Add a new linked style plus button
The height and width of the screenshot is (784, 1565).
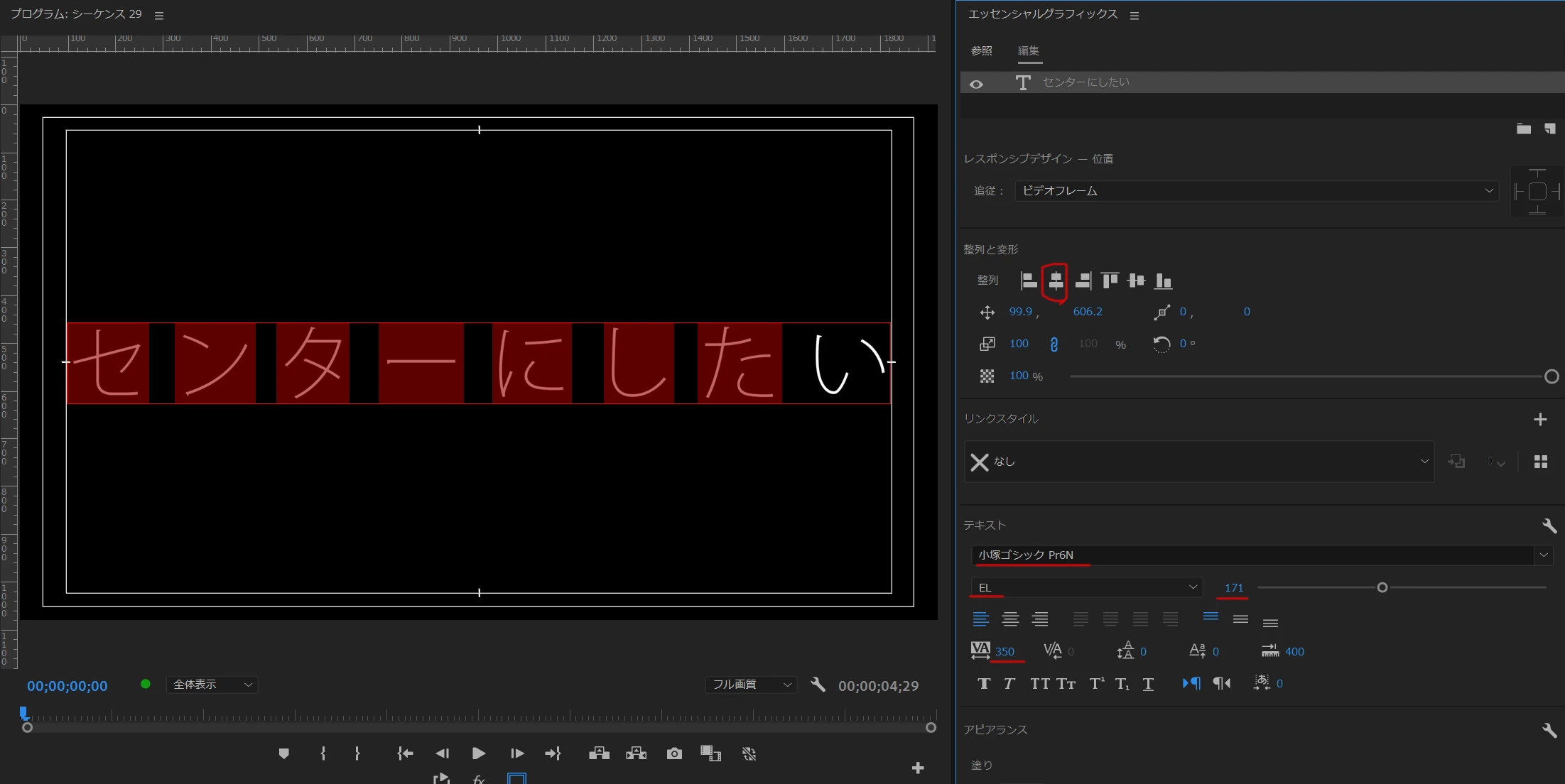[x=1539, y=419]
